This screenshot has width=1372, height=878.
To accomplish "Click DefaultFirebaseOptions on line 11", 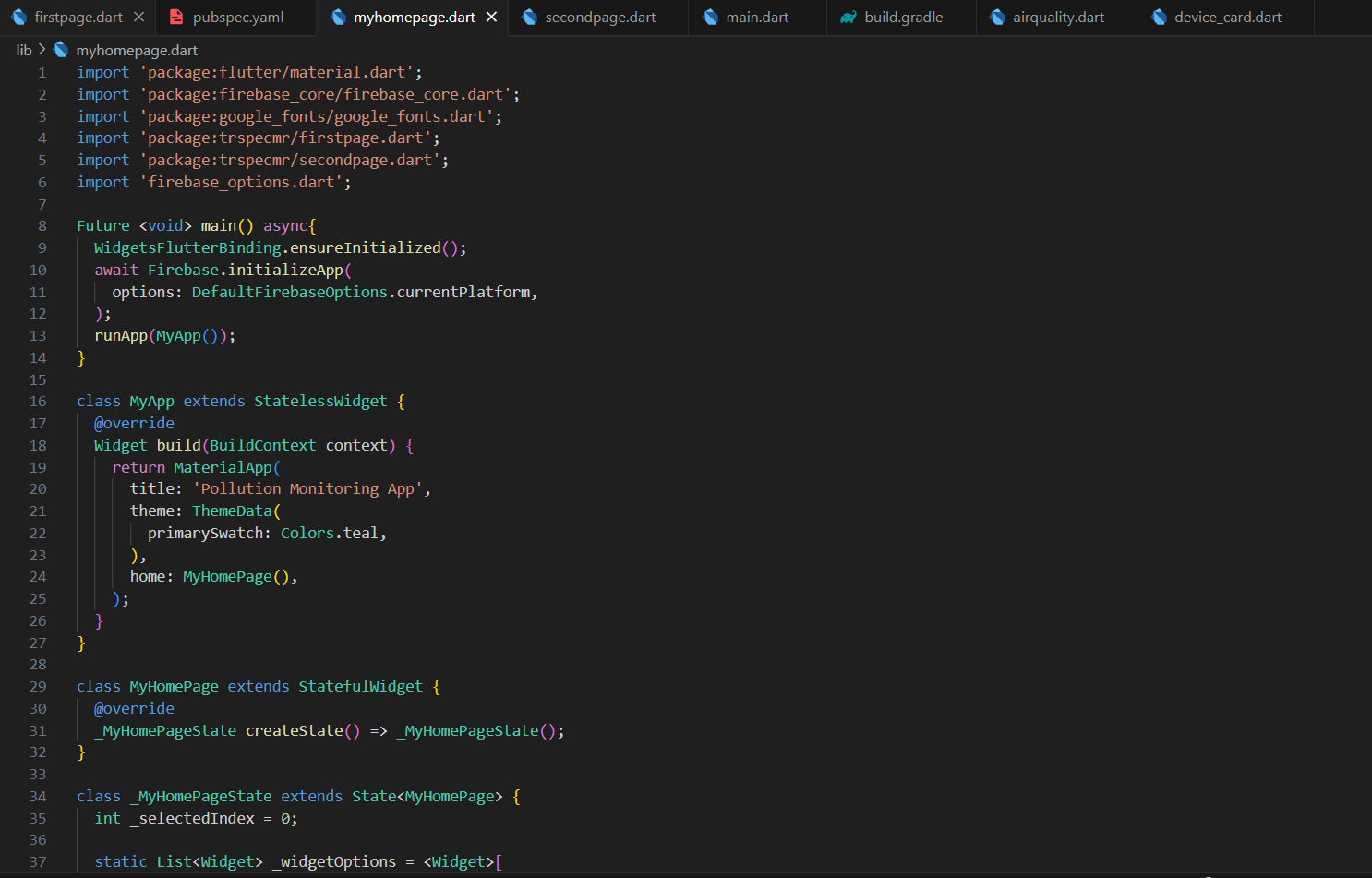I will point(290,292).
